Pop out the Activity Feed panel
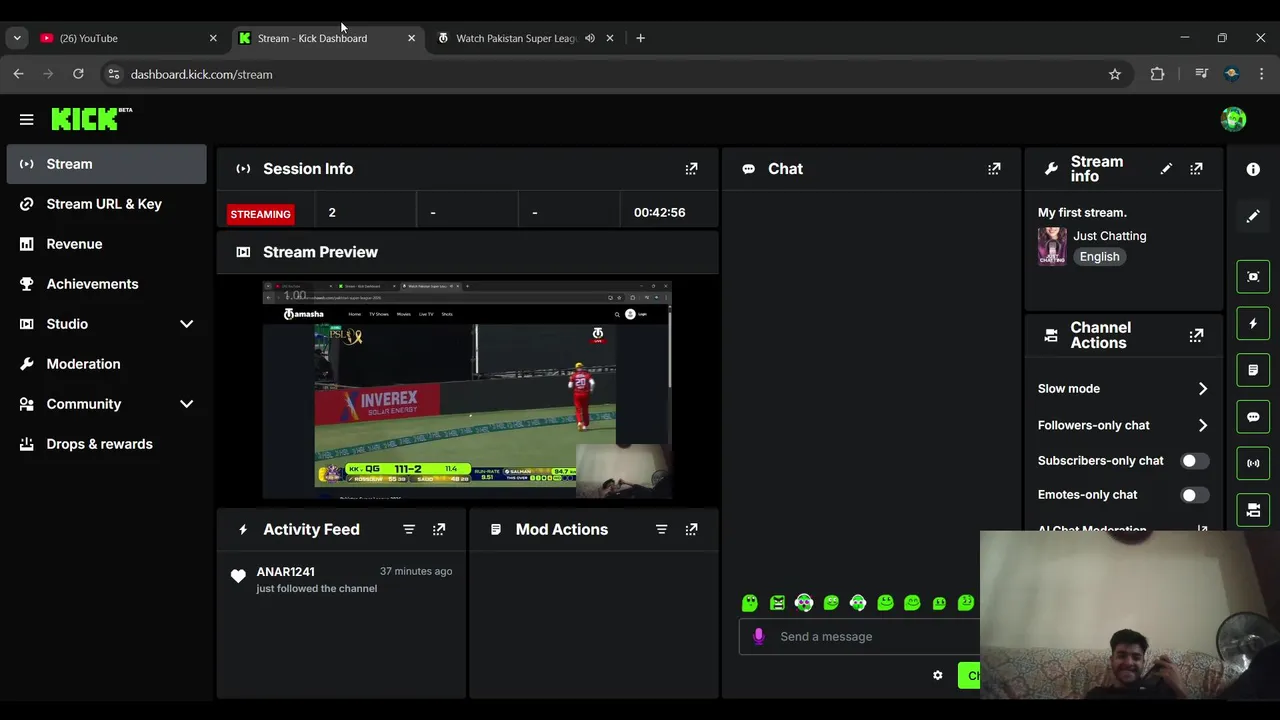 pos(439,529)
